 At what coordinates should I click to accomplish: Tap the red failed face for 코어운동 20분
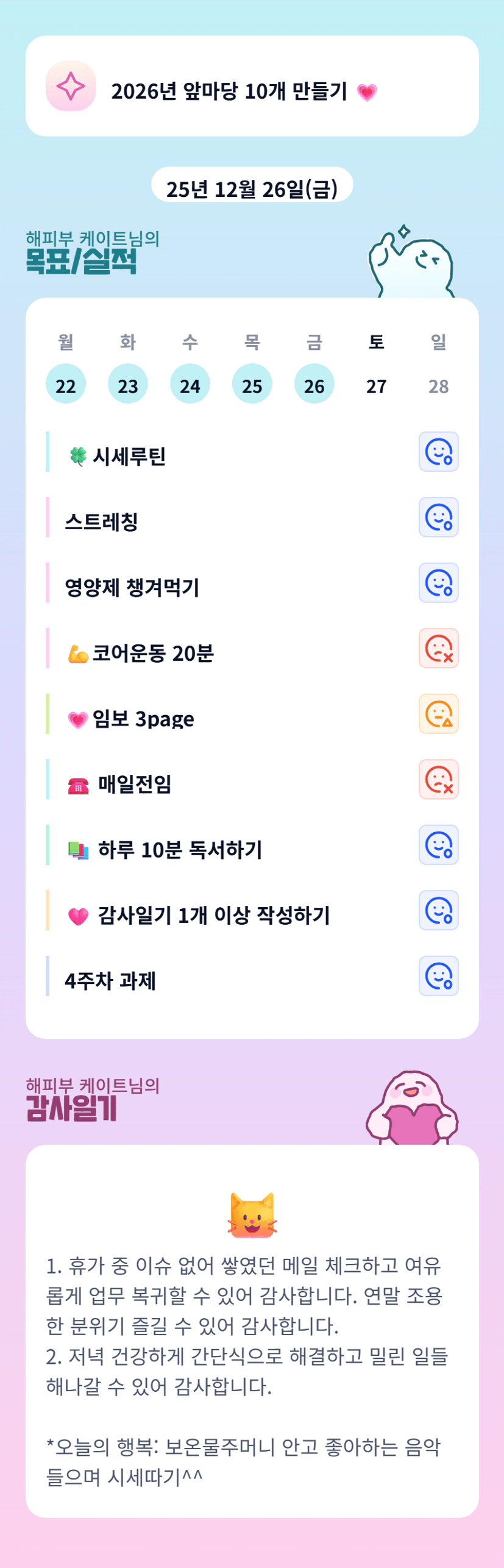438,648
